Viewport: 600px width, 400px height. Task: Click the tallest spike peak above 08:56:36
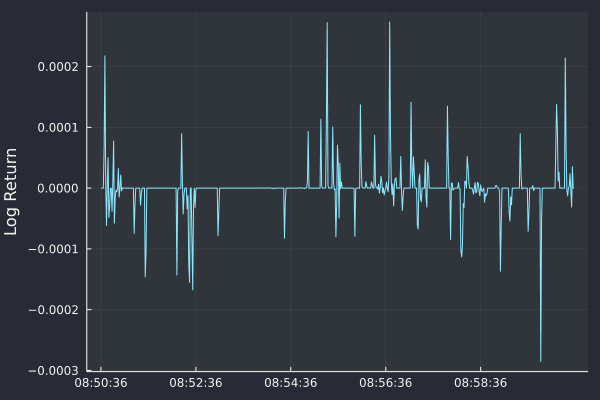point(389,23)
